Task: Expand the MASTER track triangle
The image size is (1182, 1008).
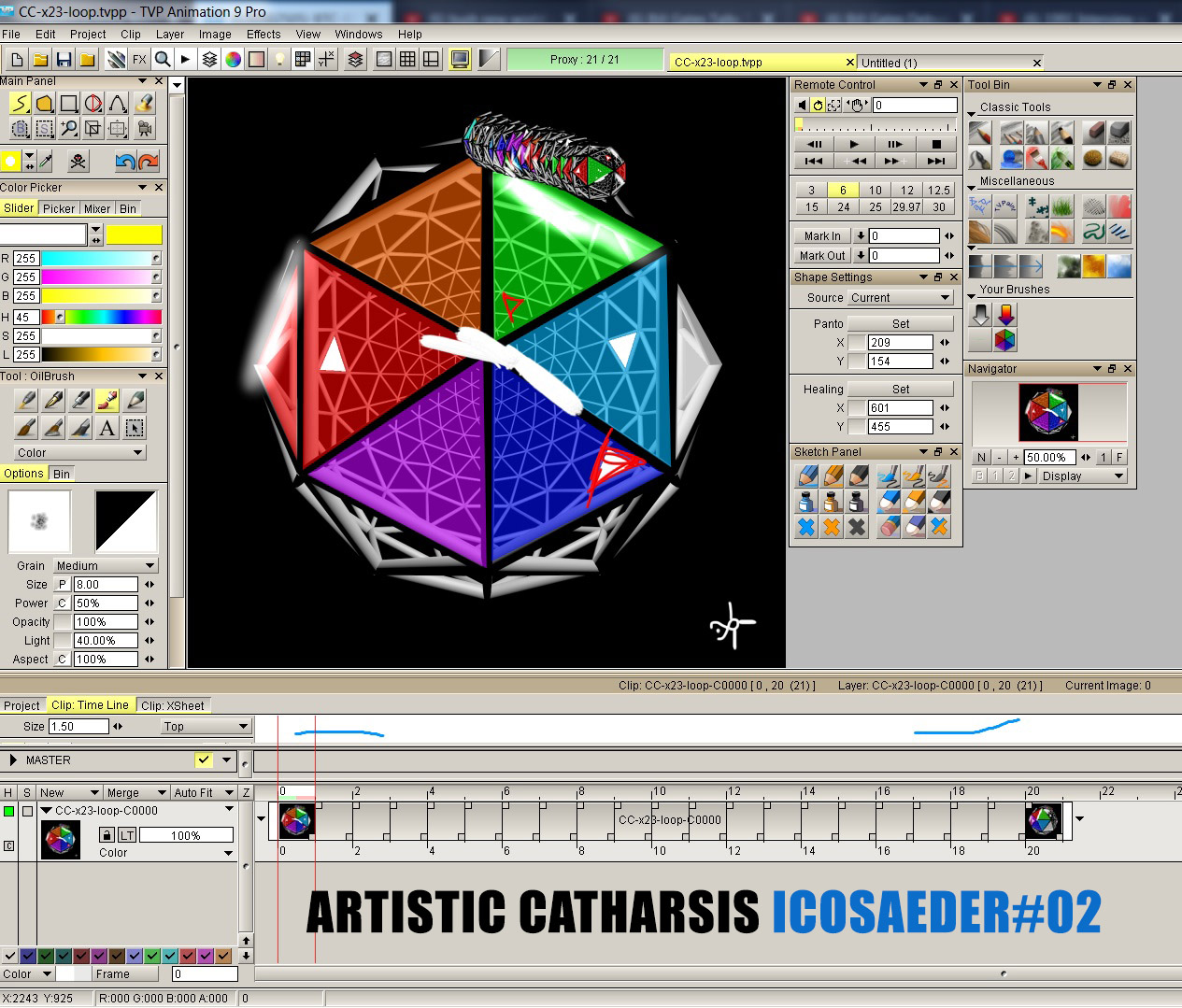Action: (12, 760)
